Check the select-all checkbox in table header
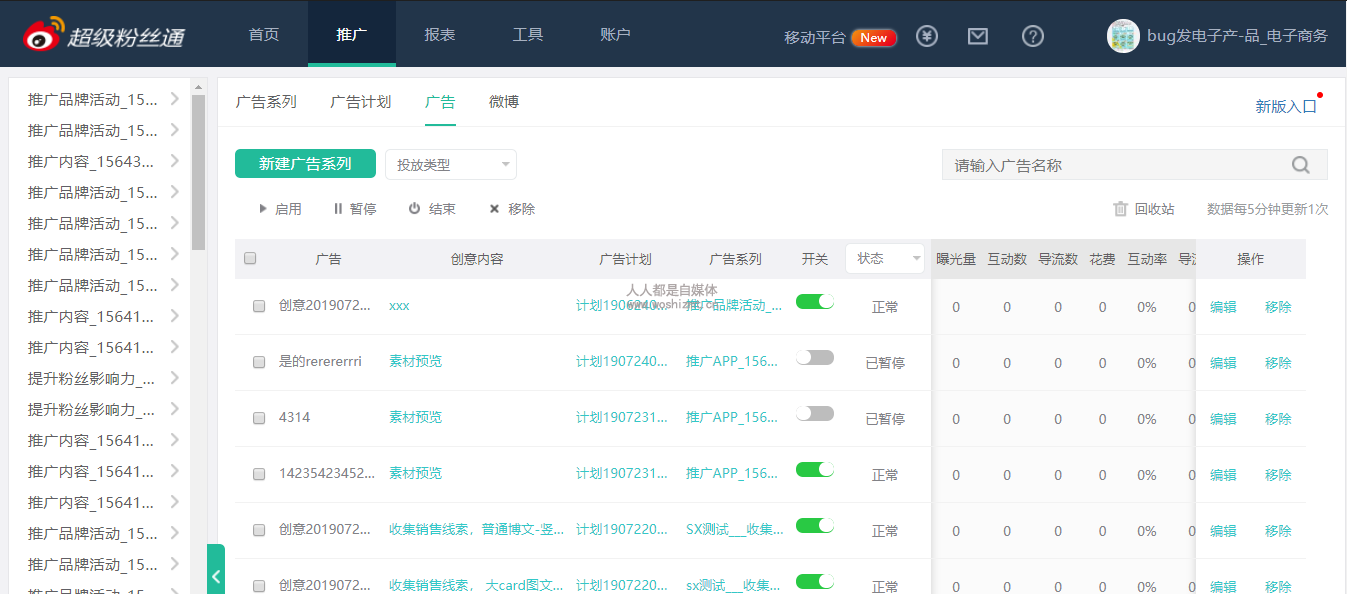Screen dimensions: 1347x594 click(x=250, y=258)
